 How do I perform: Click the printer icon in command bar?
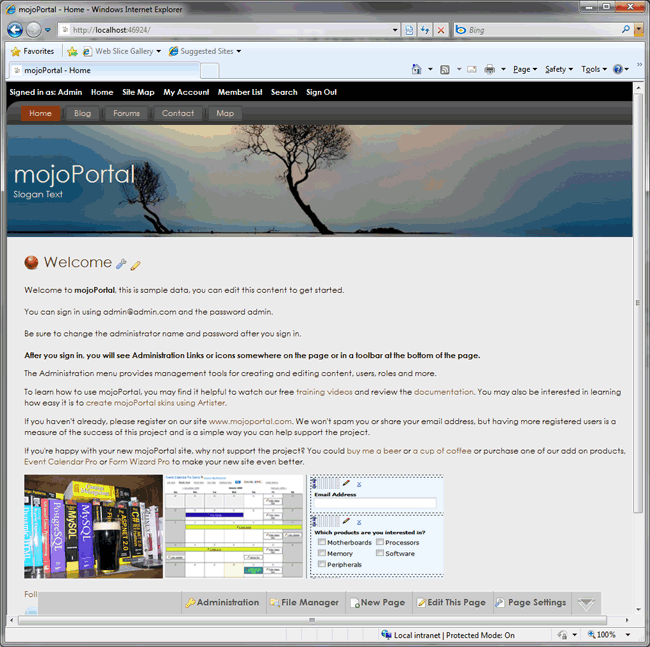[x=490, y=70]
